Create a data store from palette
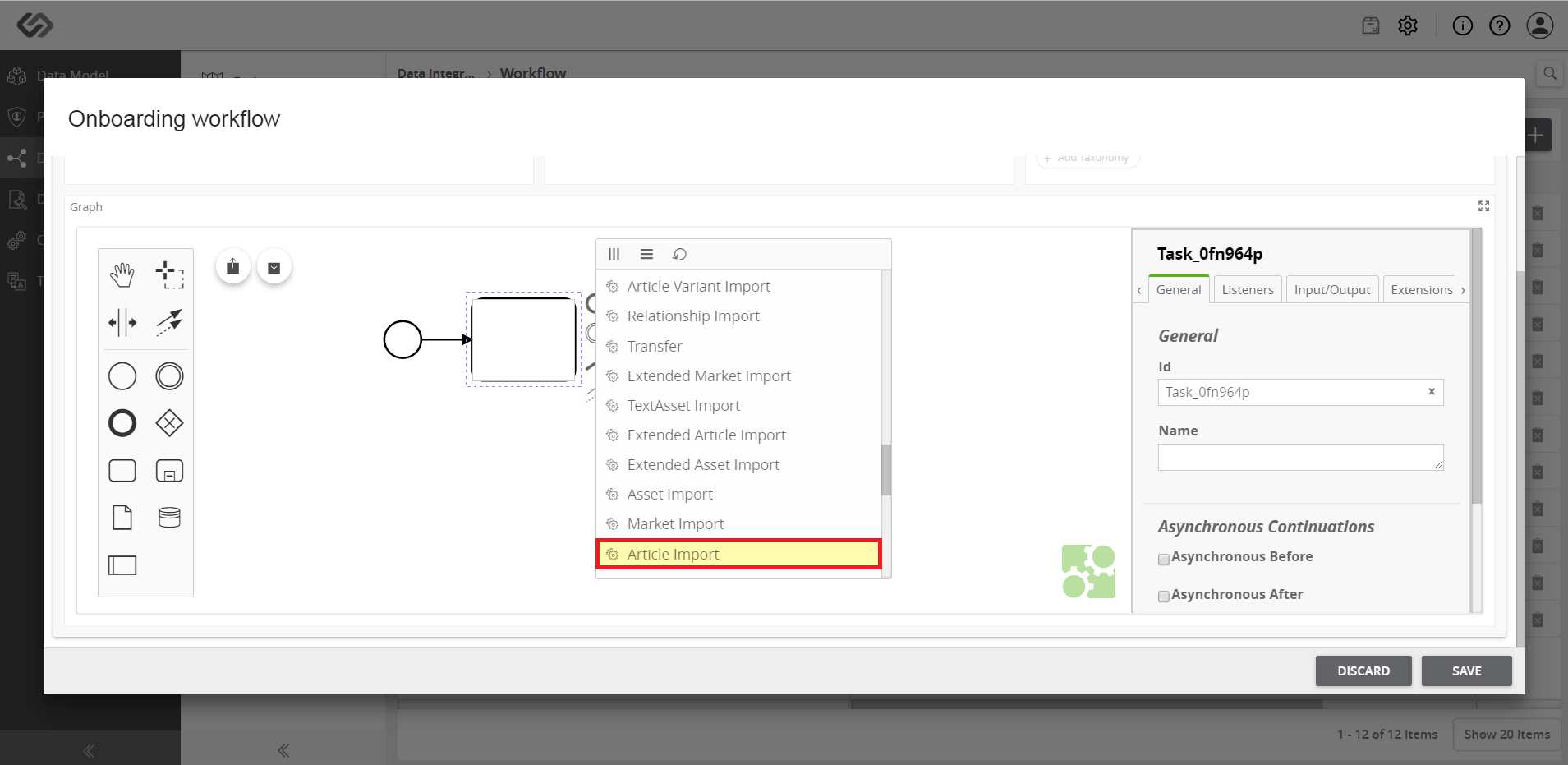The image size is (1568, 765). click(169, 518)
